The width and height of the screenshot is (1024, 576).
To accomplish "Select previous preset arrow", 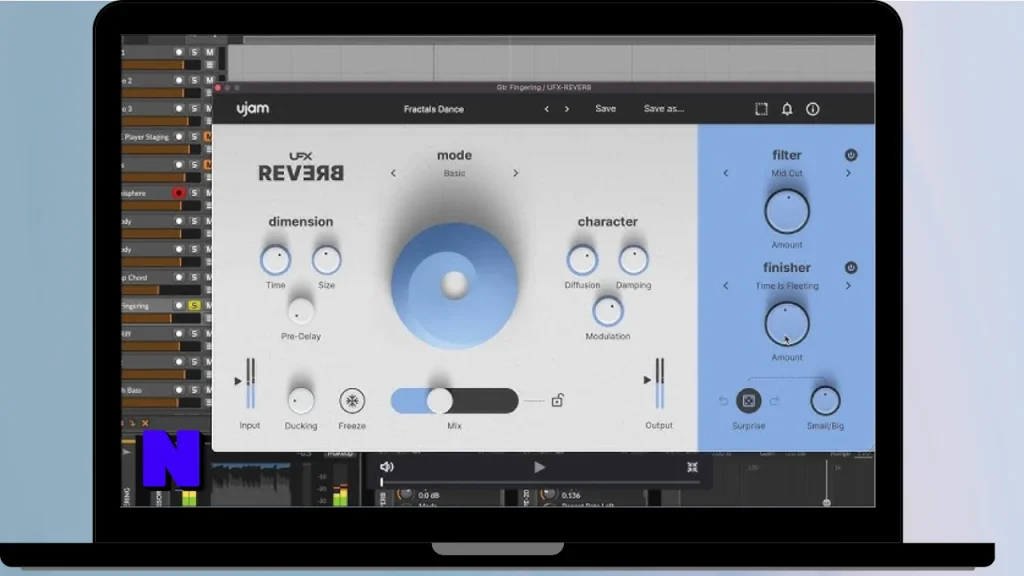I will click(x=547, y=109).
